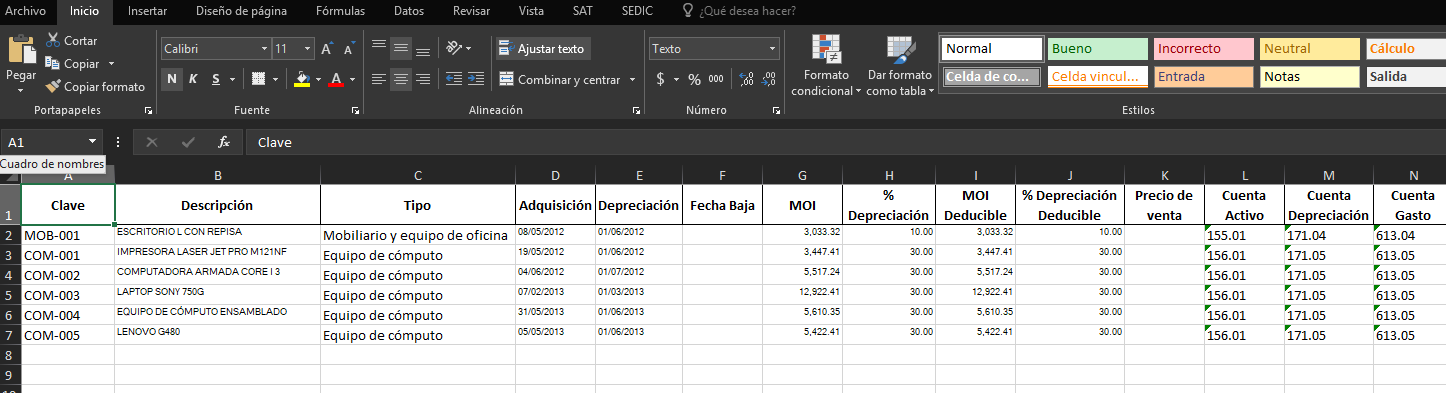
Task: Apply the center horizontal alignment icon
Action: [400, 80]
